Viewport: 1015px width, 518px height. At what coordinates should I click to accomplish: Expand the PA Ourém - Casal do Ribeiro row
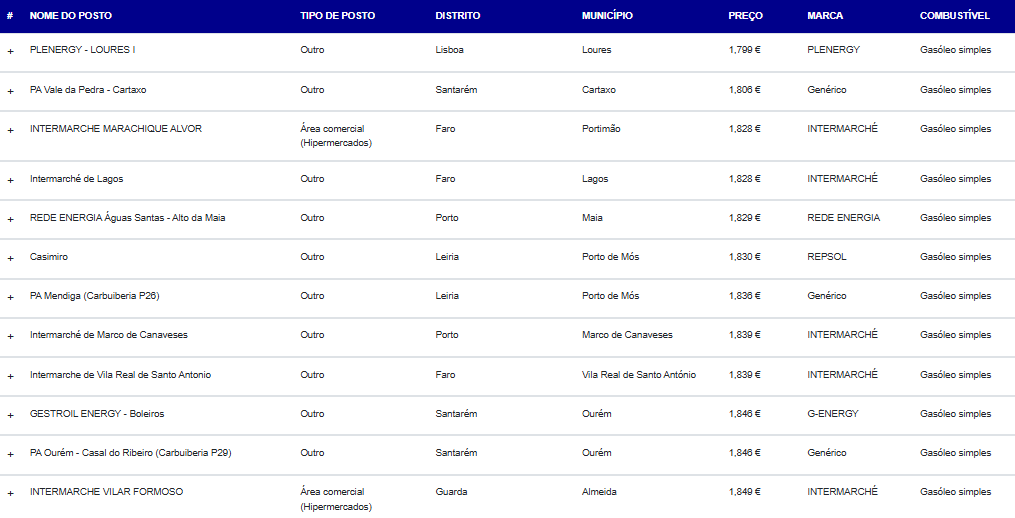[10, 454]
